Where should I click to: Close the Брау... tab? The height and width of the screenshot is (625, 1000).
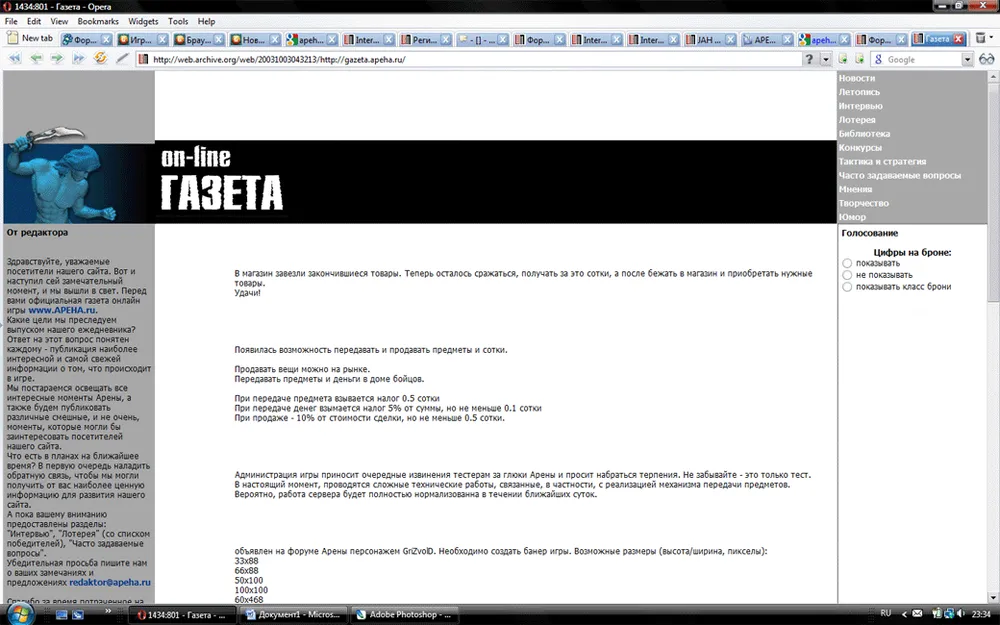(x=219, y=40)
